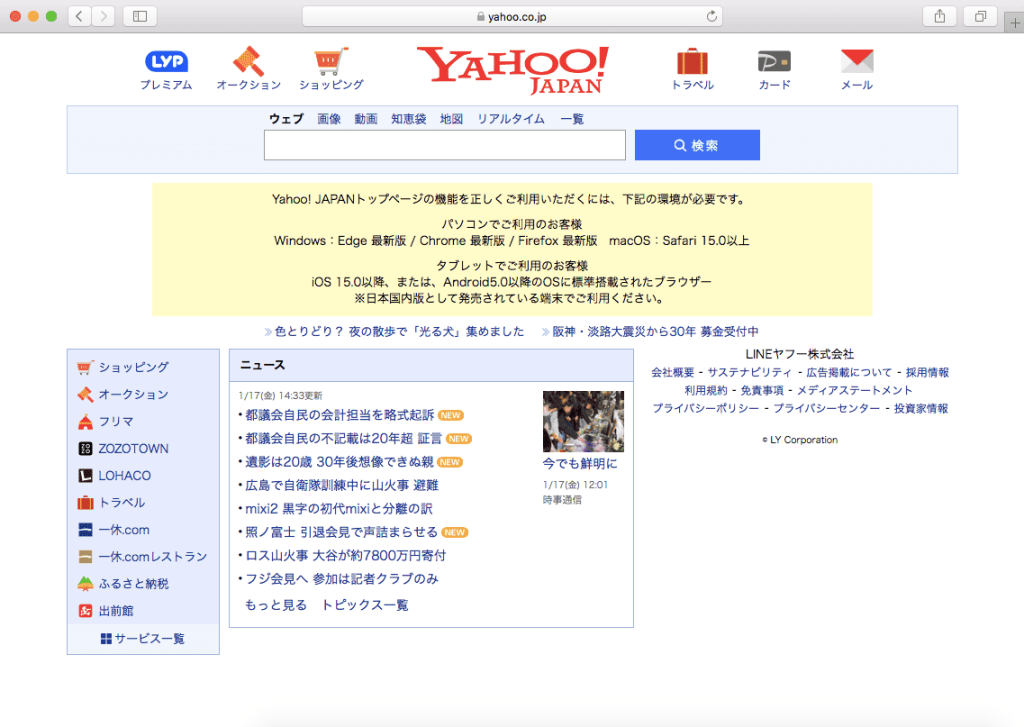Click LOHACO icon in sidebar
The height and width of the screenshot is (727, 1024).
pos(85,476)
